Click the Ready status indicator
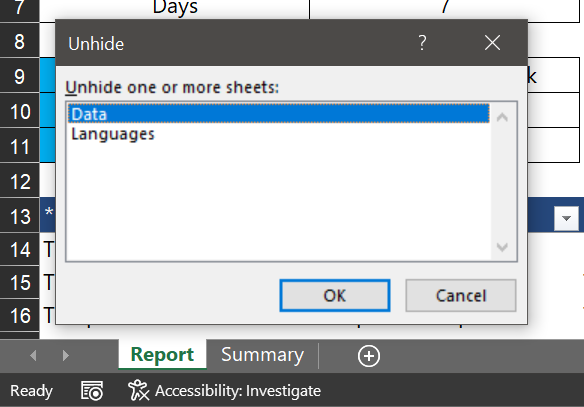This screenshot has width=584, height=407. (32, 391)
